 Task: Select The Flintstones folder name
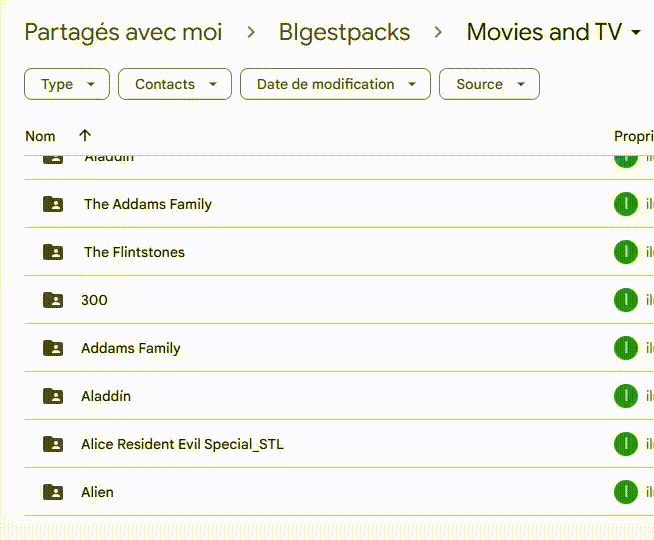134,252
